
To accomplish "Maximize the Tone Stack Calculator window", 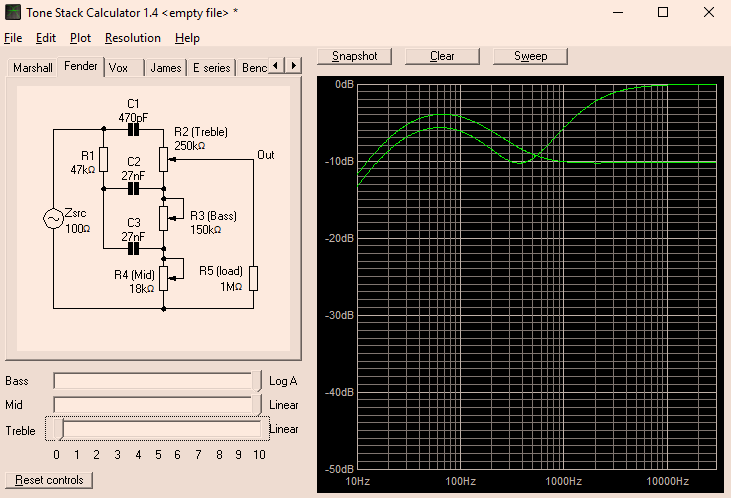I will pos(663,13).
